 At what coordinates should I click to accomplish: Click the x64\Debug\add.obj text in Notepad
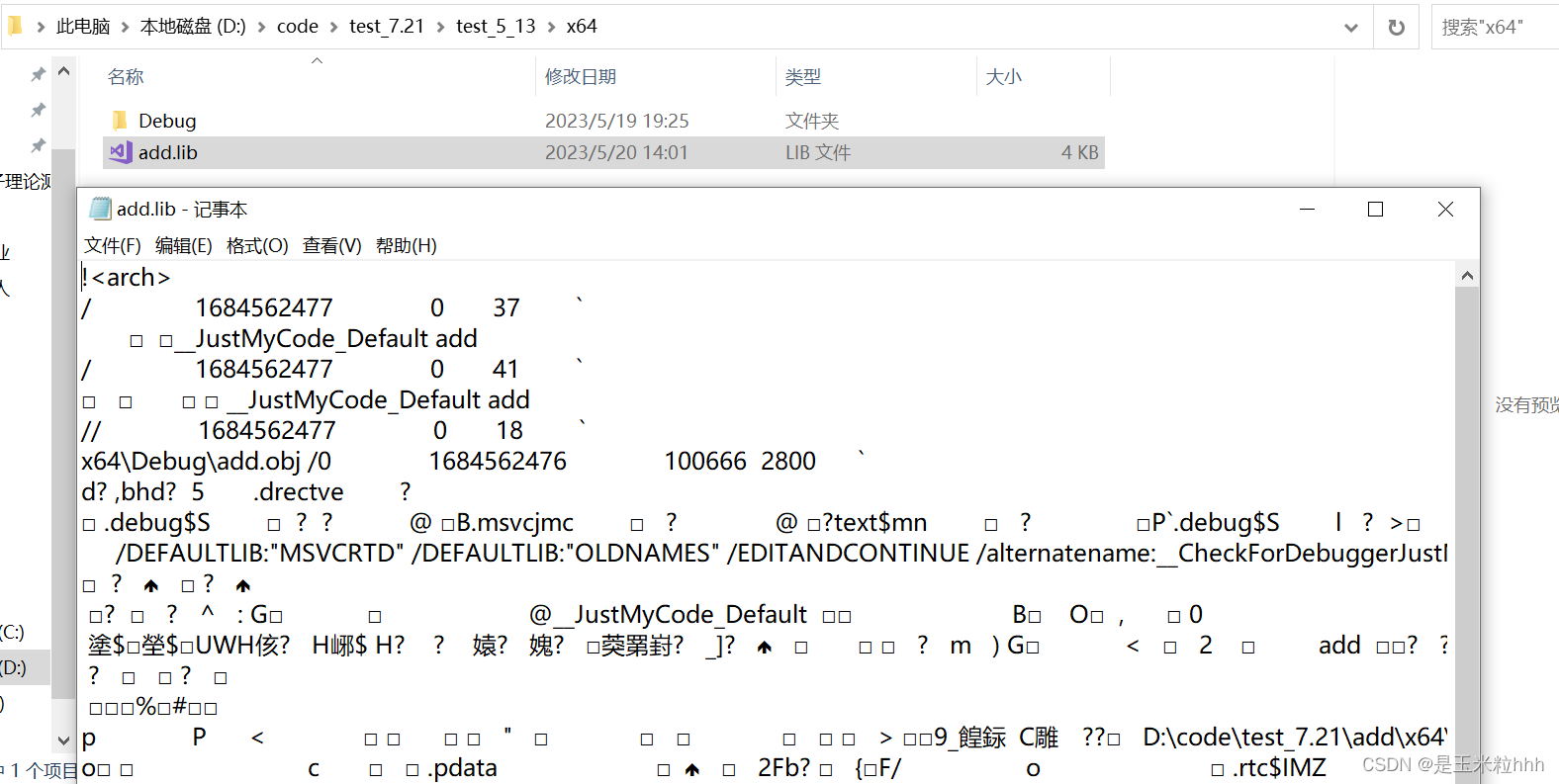191,461
